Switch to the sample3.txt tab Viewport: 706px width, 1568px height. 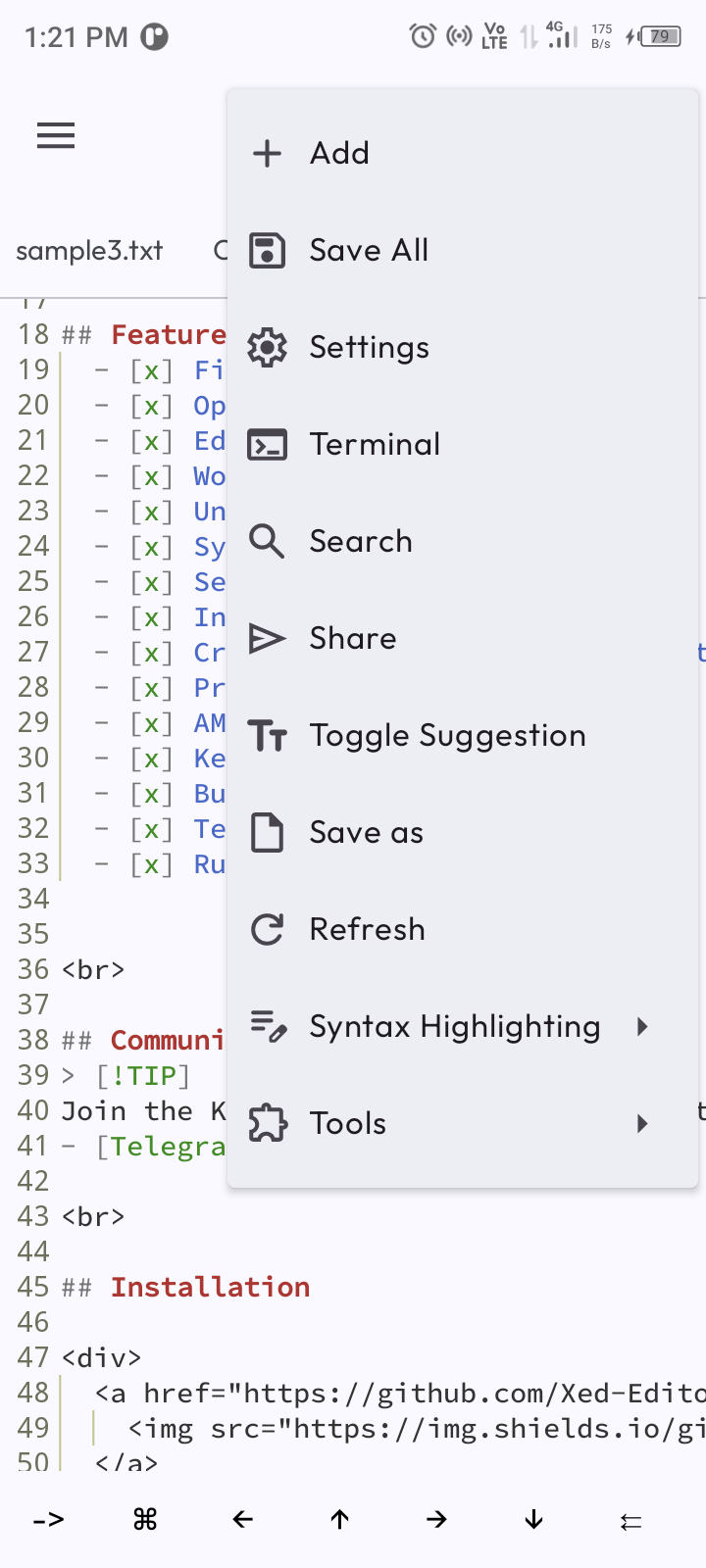(89, 251)
